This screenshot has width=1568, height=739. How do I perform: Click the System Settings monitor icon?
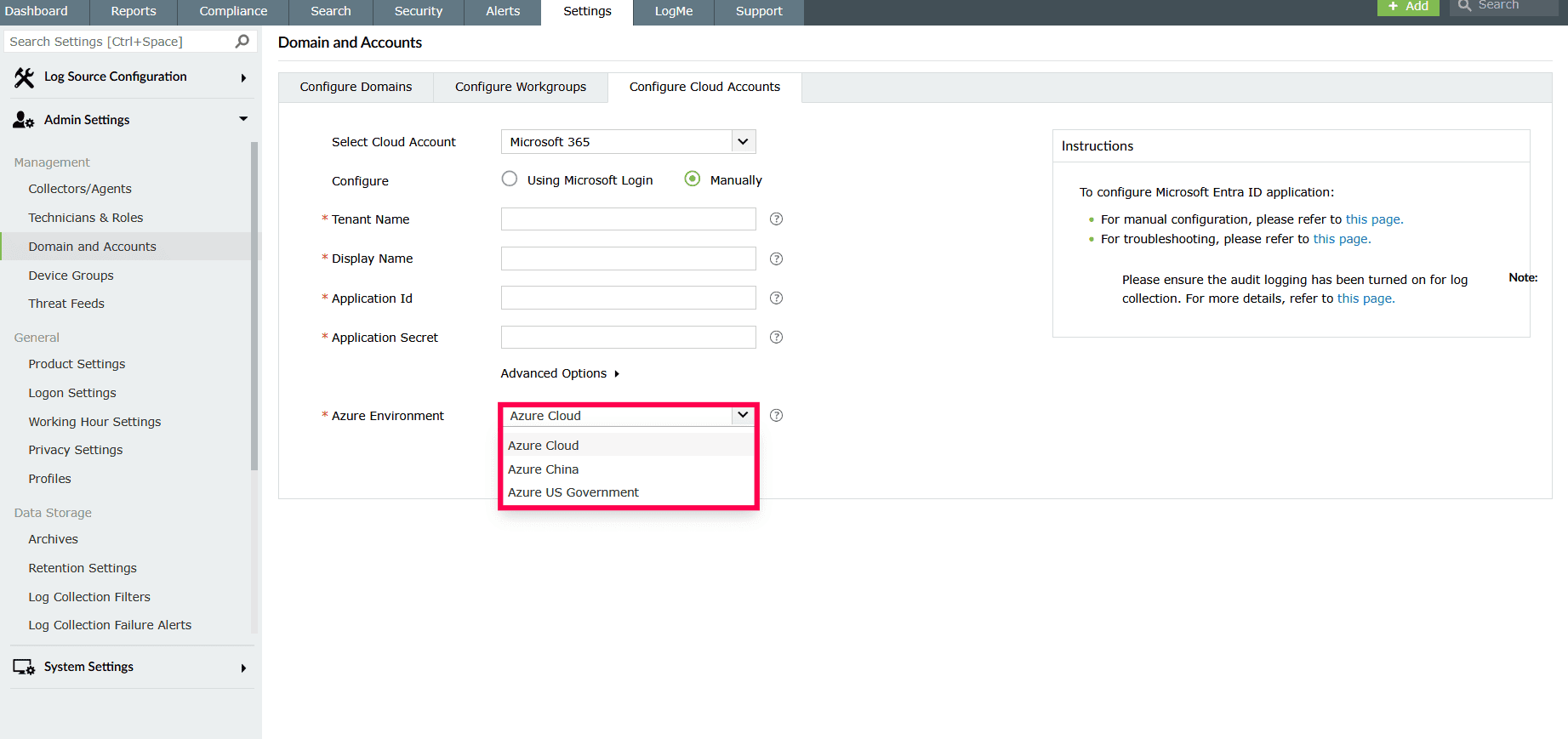coord(24,668)
